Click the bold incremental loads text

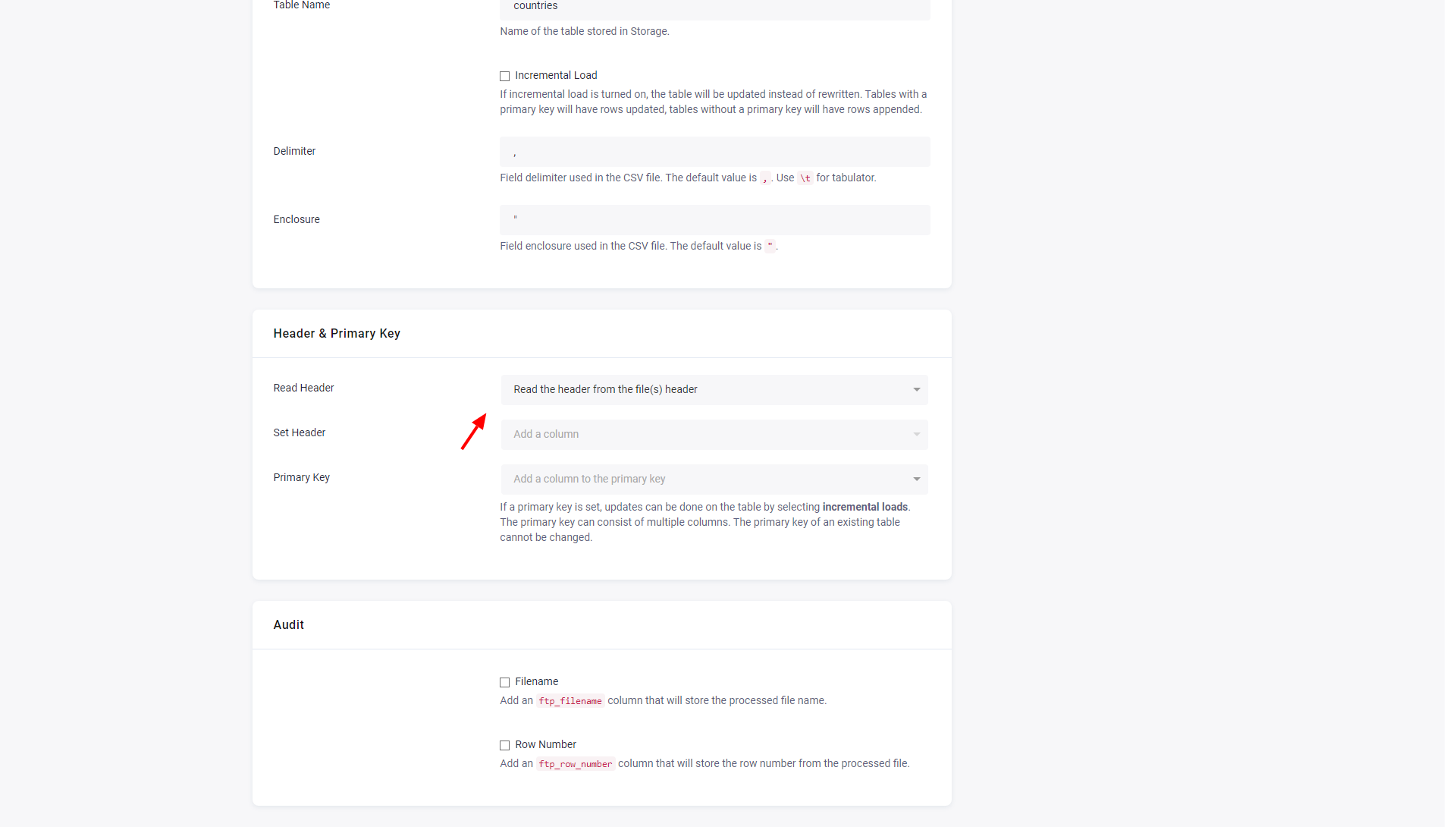tap(865, 508)
